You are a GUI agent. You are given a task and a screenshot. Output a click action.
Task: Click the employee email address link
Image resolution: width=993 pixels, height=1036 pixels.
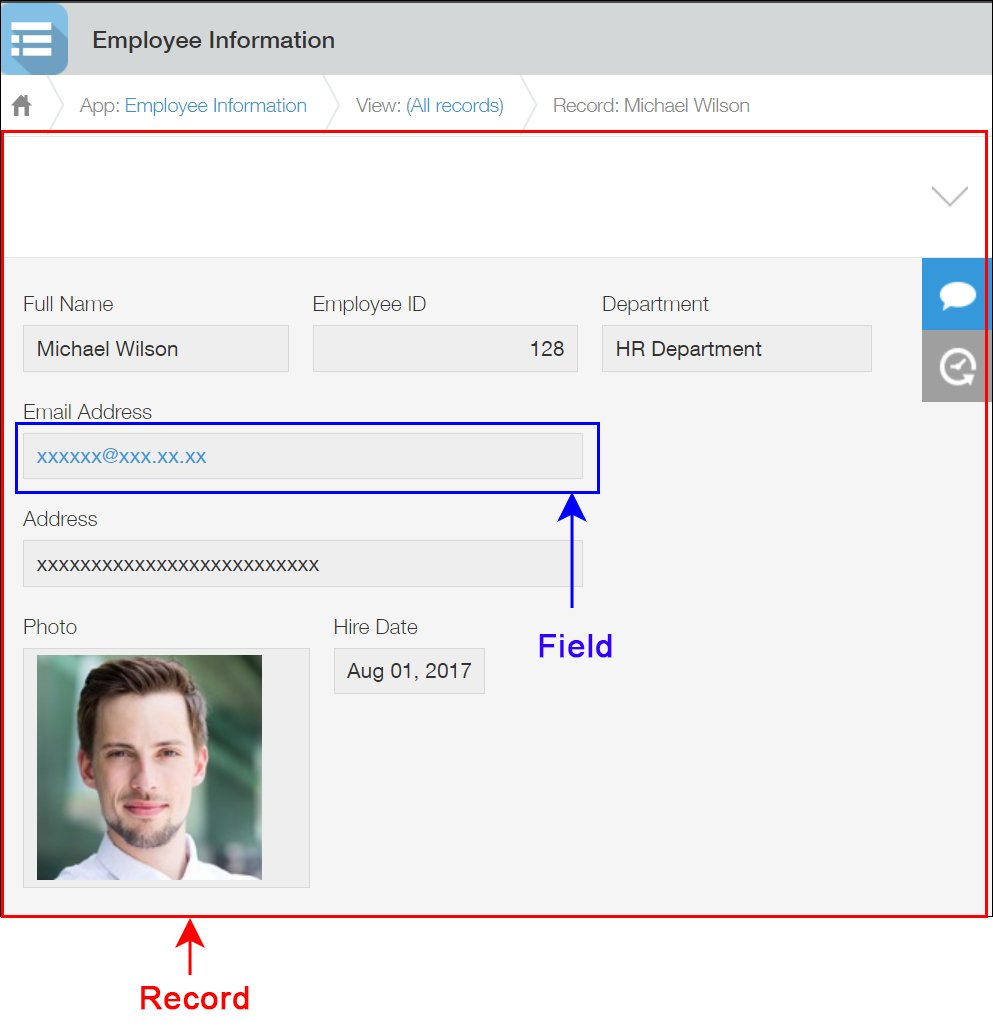(120, 456)
